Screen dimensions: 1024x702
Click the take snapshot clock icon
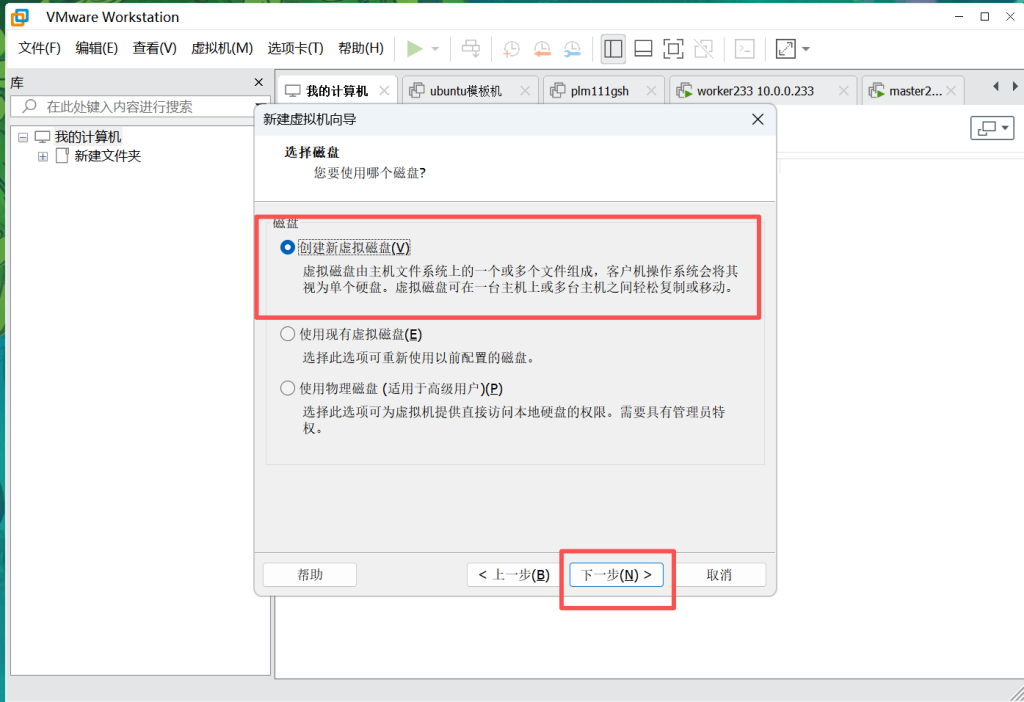coord(511,48)
